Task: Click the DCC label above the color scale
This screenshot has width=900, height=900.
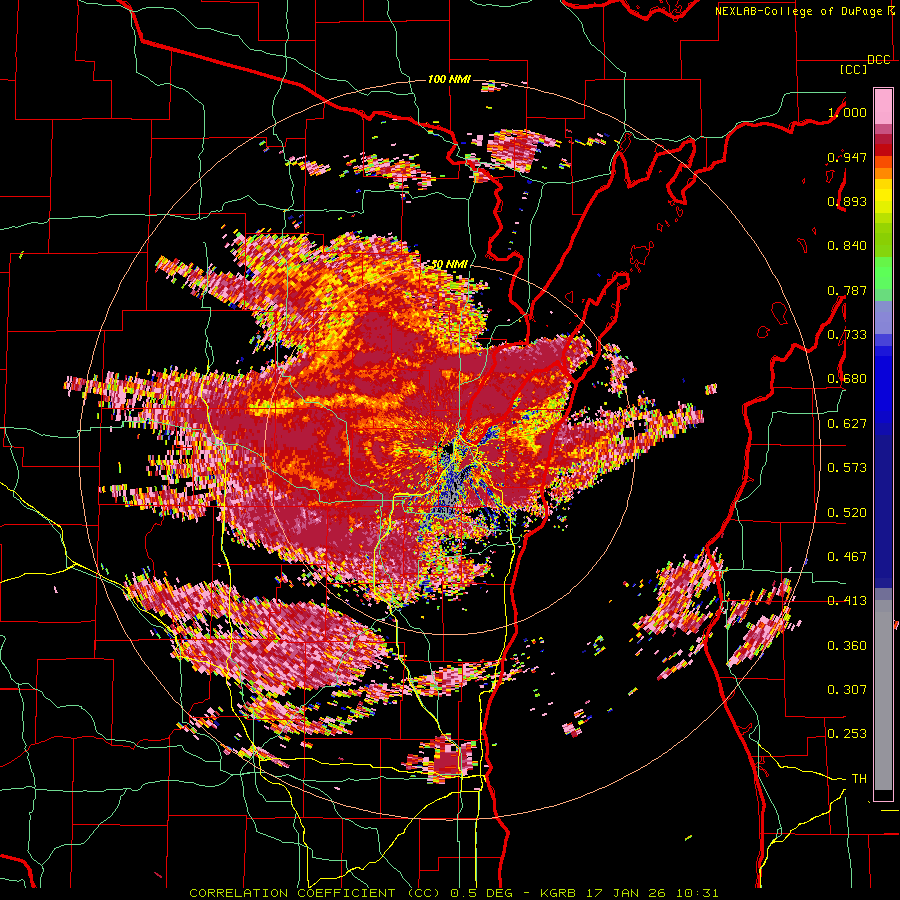Action: (x=878, y=60)
